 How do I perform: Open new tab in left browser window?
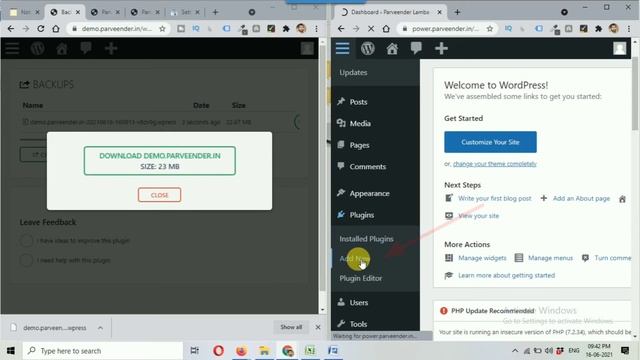click(x=215, y=12)
